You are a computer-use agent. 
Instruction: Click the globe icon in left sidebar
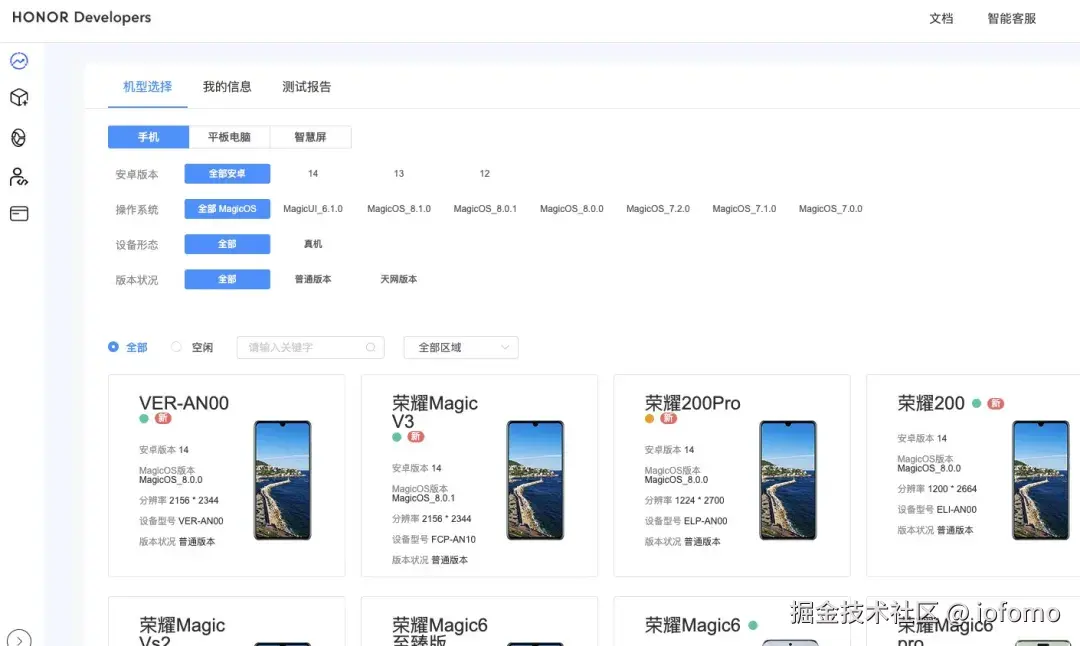(19, 137)
